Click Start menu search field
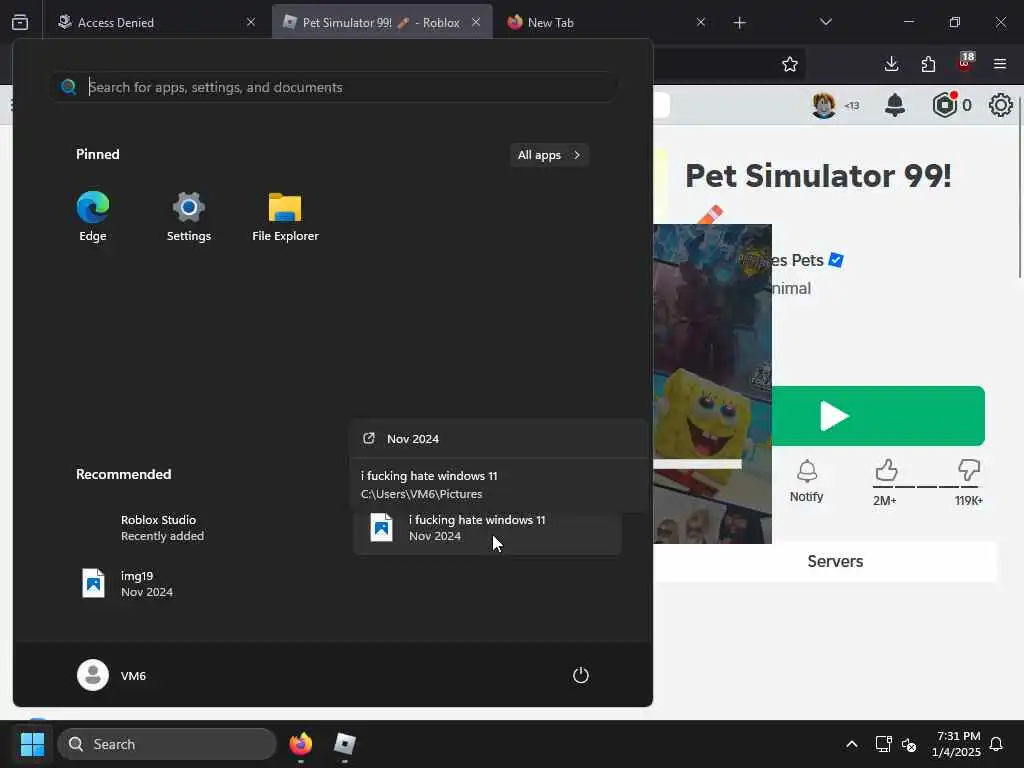This screenshot has height=768, width=1024. 334,87
